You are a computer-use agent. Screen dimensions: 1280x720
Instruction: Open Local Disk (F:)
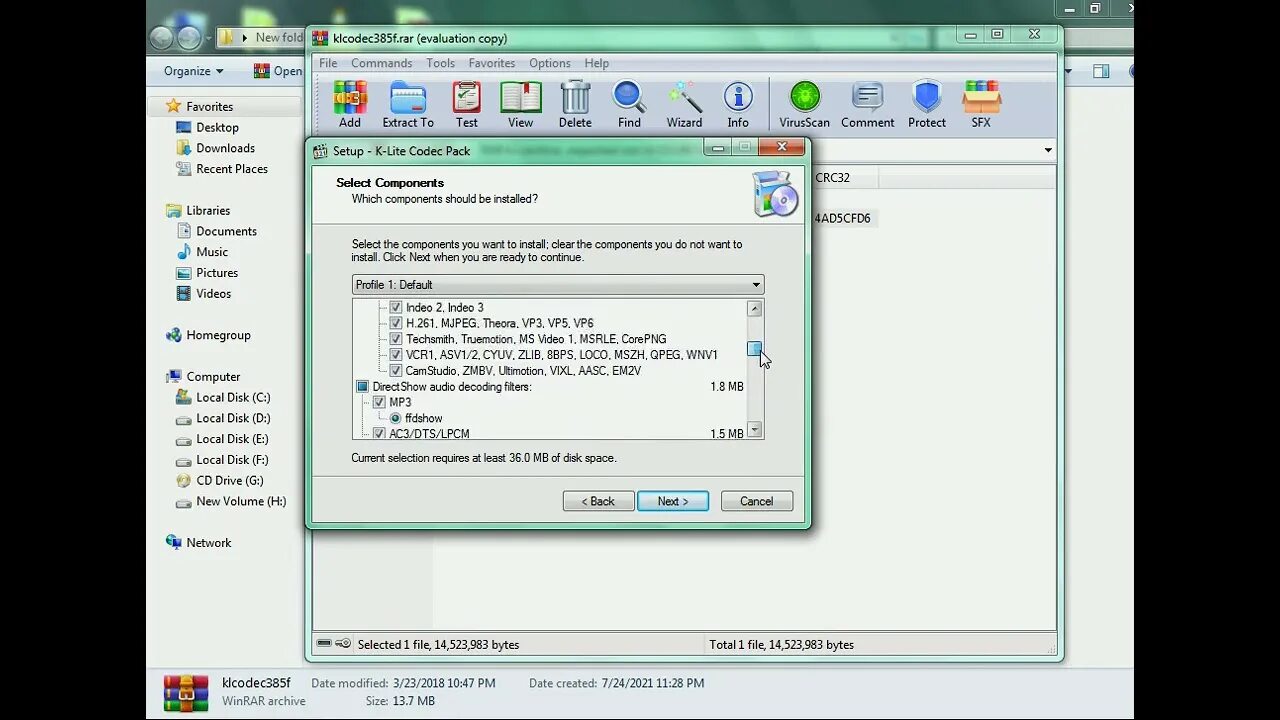[233, 460]
